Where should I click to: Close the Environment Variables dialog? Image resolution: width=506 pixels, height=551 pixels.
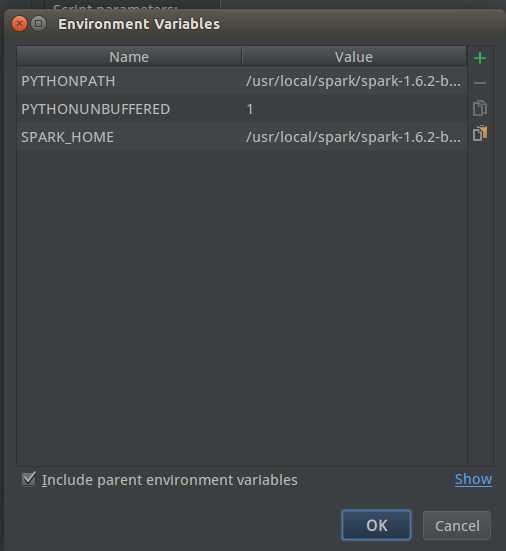point(19,24)
